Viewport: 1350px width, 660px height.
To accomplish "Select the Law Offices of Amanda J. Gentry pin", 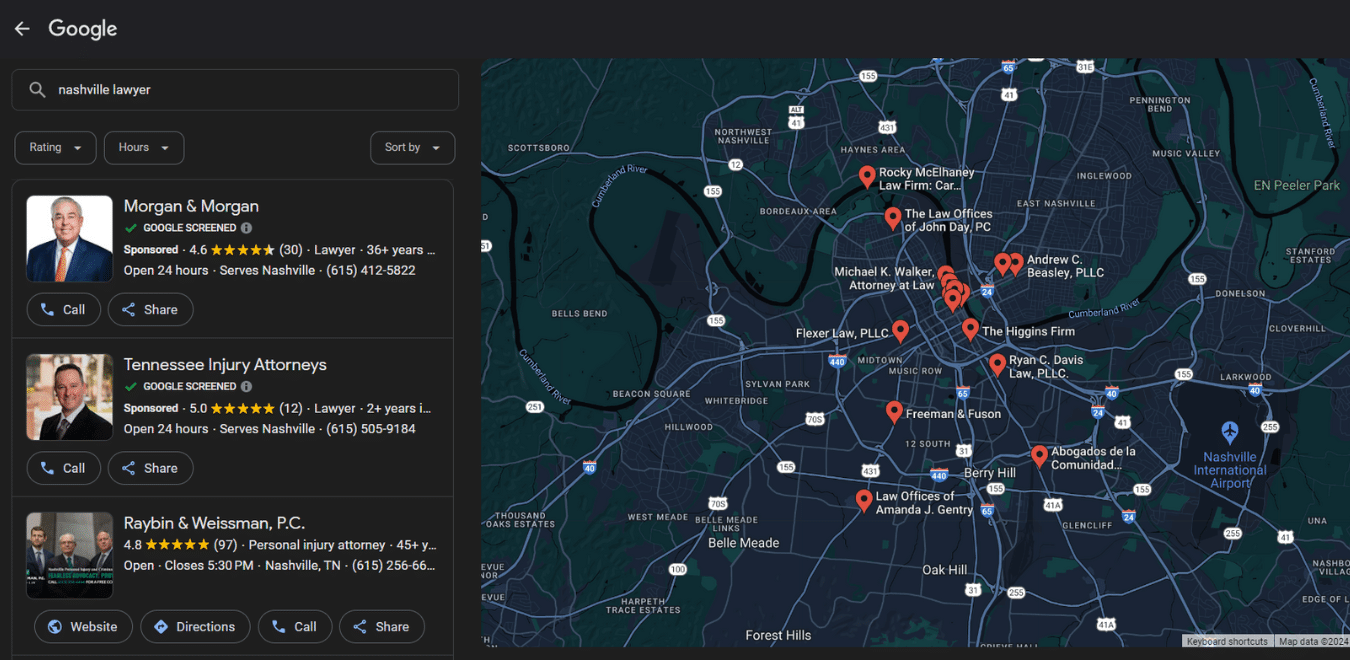I will [x=864, y=501].
